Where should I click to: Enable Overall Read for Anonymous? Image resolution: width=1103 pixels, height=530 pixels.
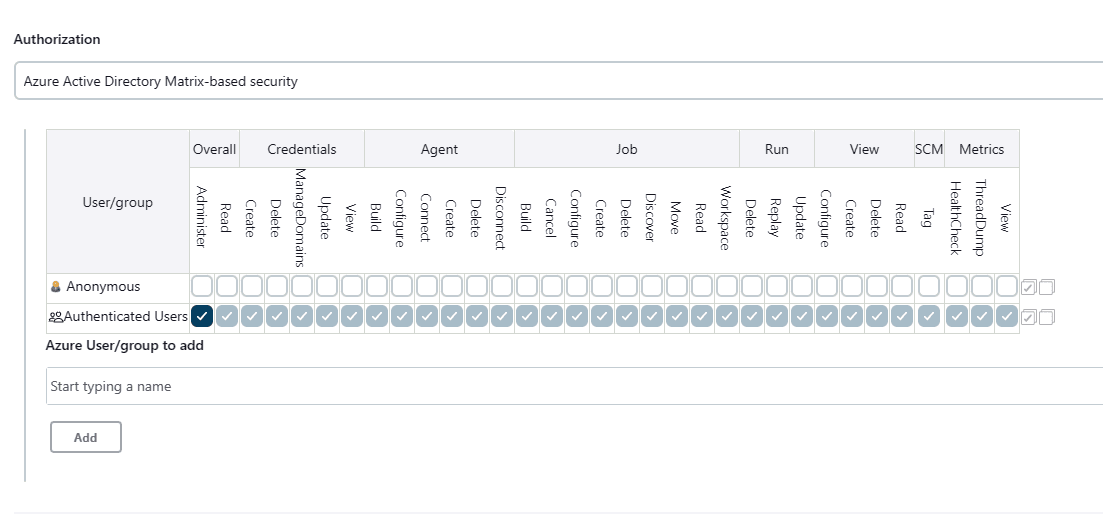(x=227, y=286)
